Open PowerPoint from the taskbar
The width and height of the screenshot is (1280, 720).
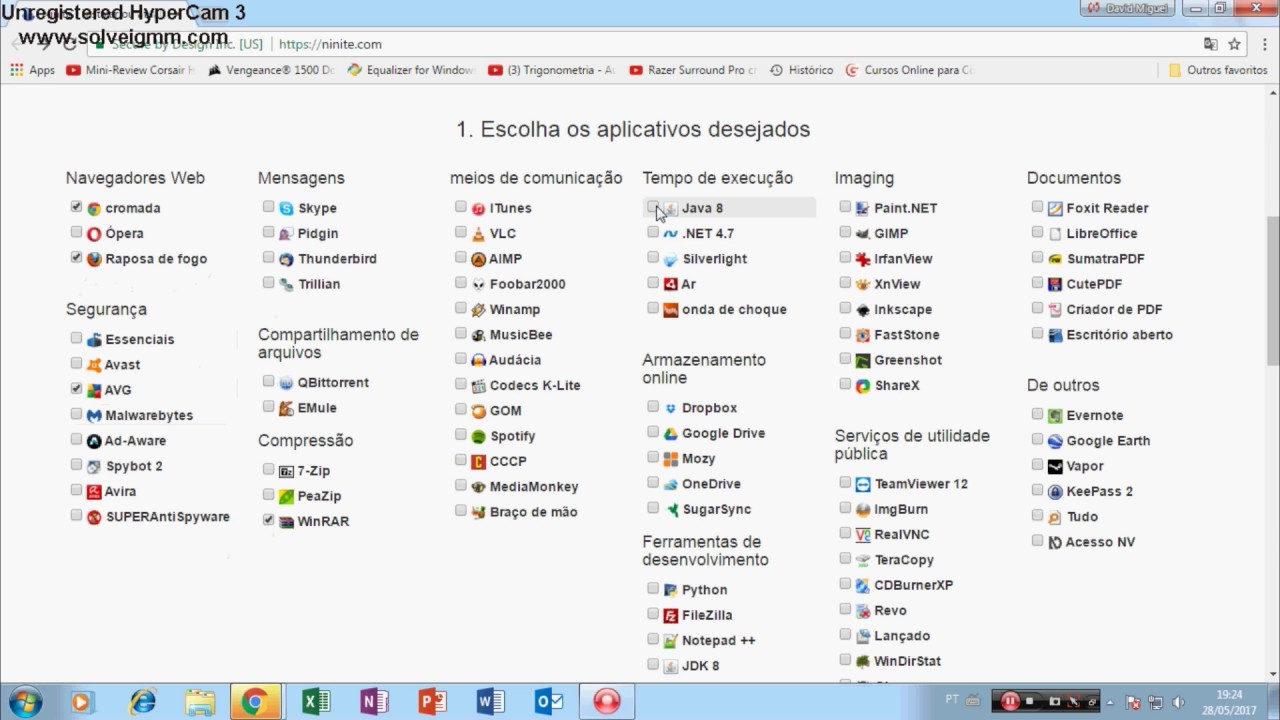(432, 701)
